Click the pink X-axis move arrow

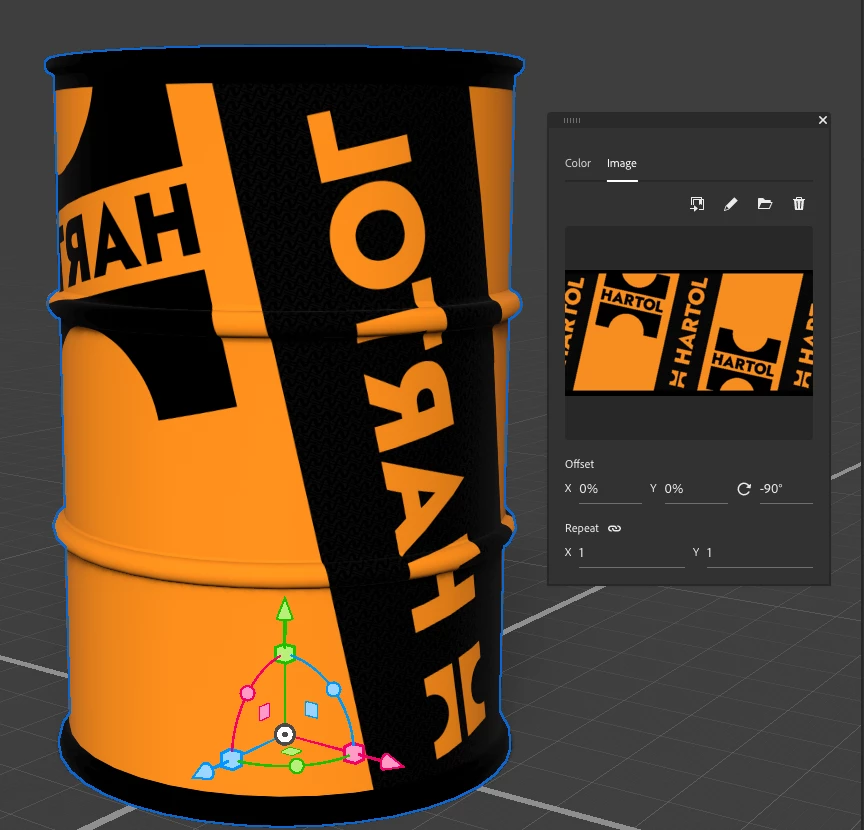point(392,762)
